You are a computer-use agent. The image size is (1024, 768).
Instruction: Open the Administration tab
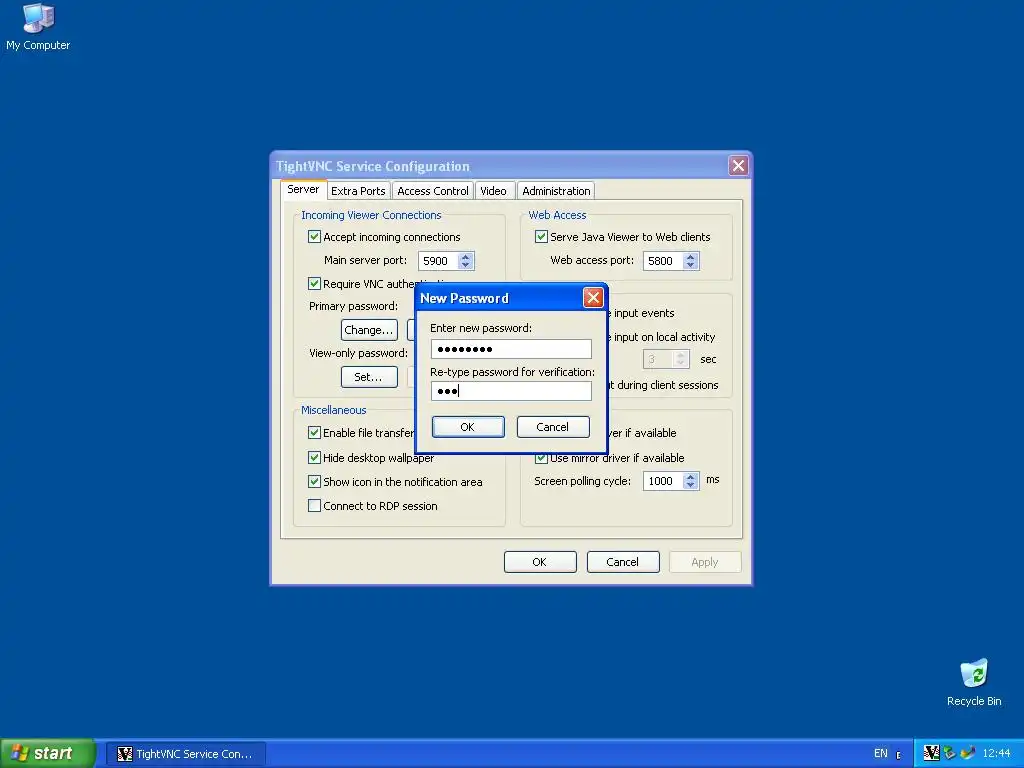[x=556, y=191]
